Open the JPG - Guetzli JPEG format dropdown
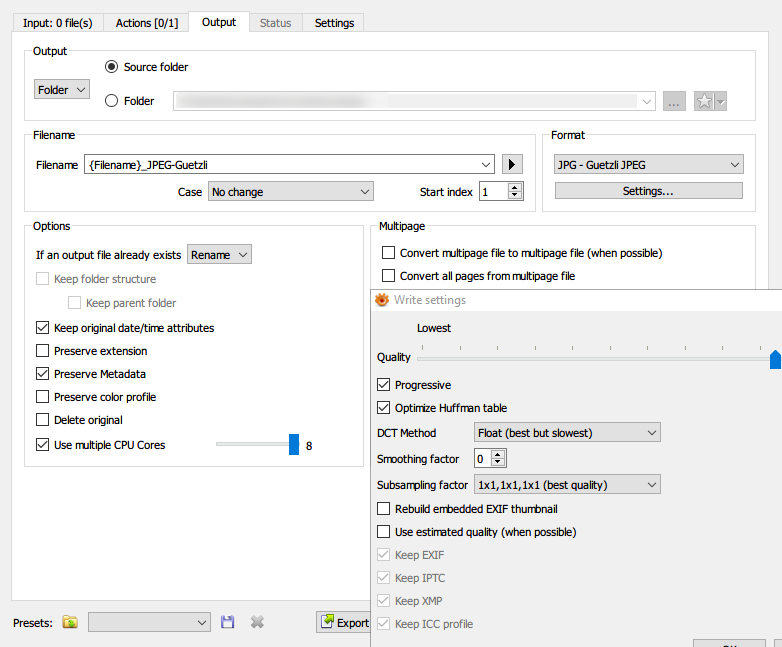The height and width of the screenshot is (647, 782). point(648,164)
